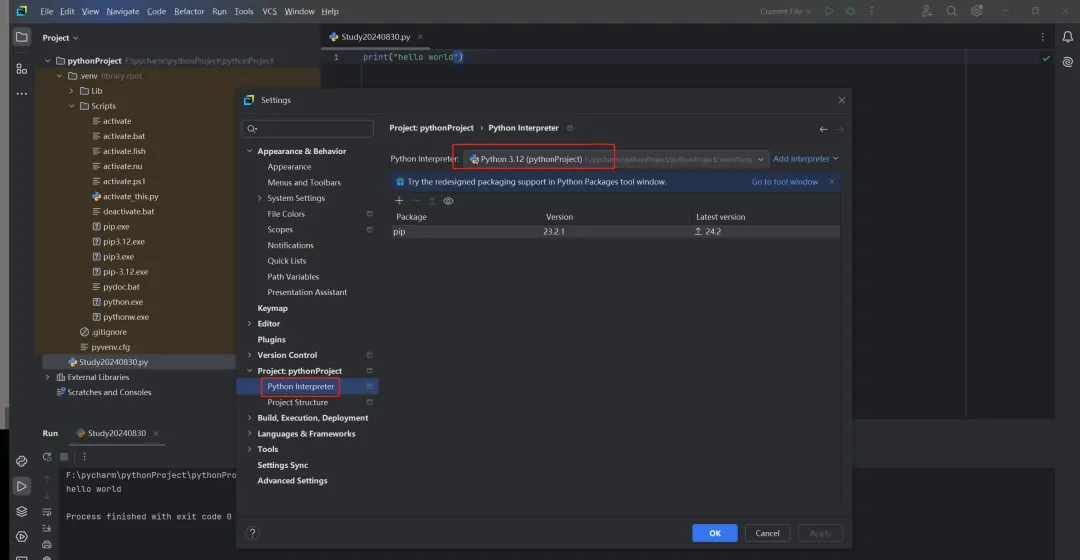Expand the Add Interpreter dropdown
This screenshot has width=1080, height=560.
[806, 159]
